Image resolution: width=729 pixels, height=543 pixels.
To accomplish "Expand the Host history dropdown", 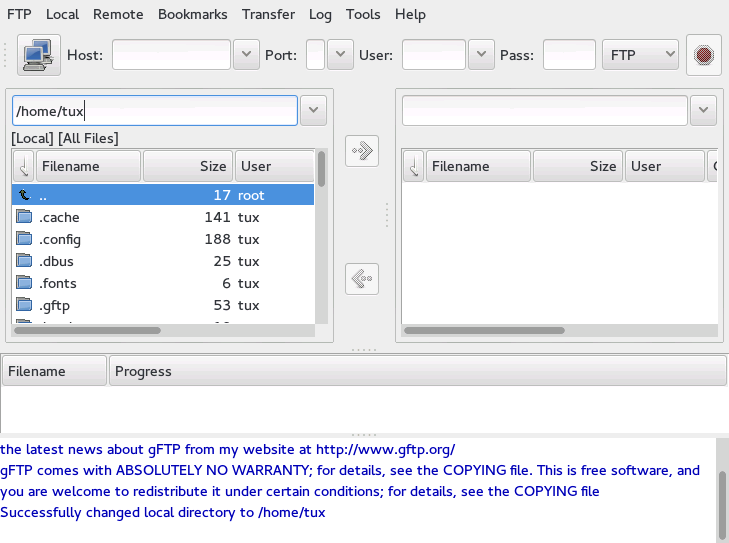I will click(x=246, y=55).
